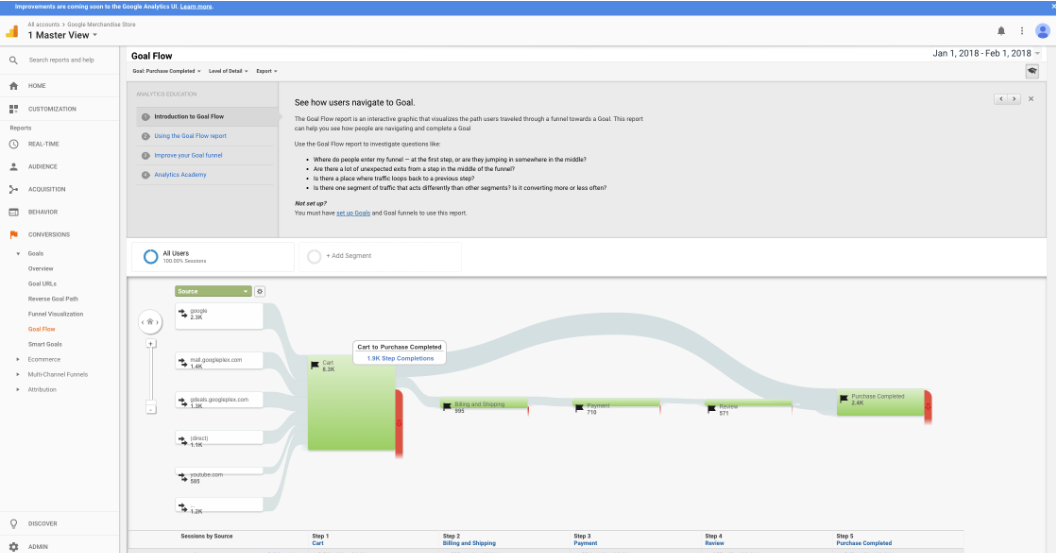Open Source dimension settings gear

click(x=260, y=291)
